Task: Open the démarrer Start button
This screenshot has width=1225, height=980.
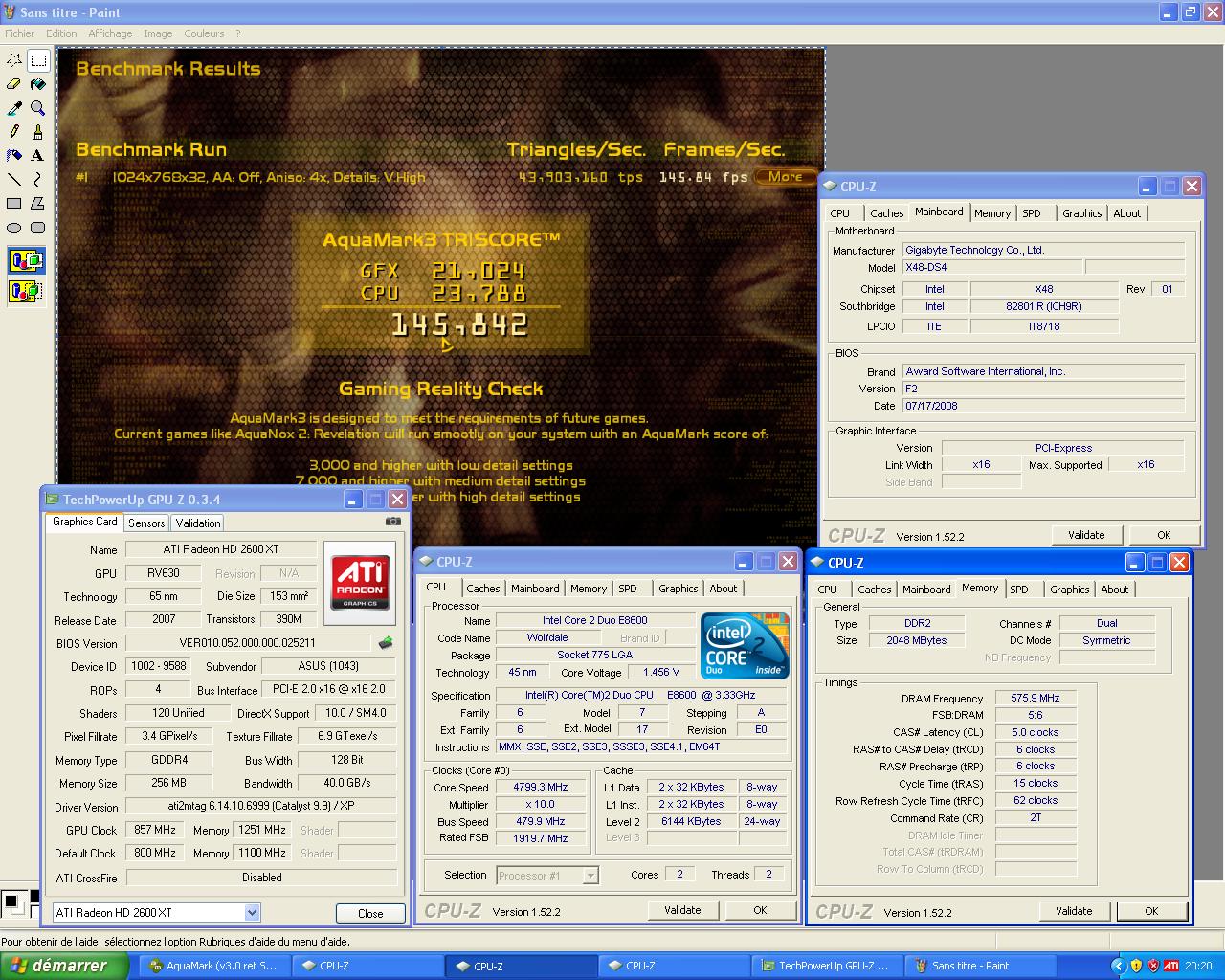Action: coord(64,966)
